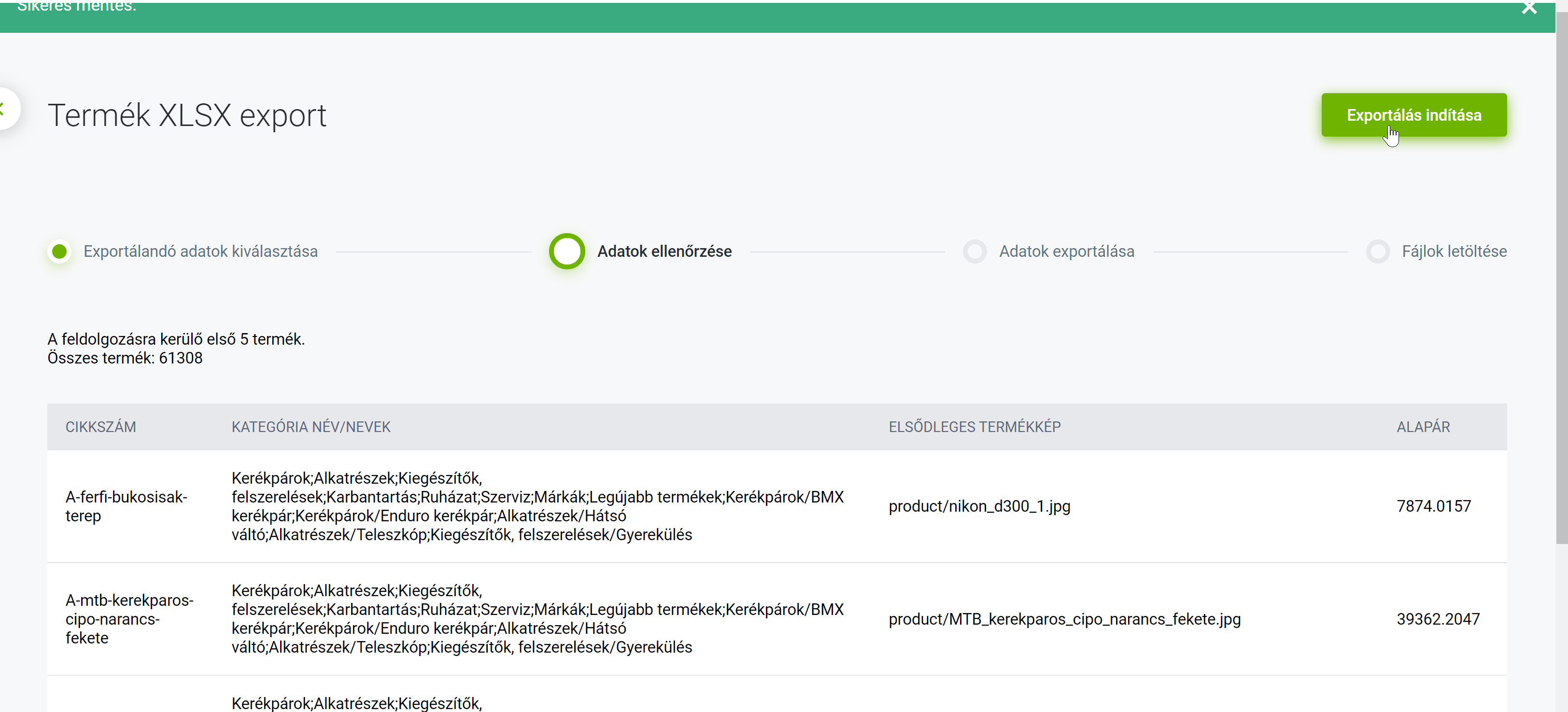Click the Összes termék: 61308 count text
Image resolution: width=1568 pixels, height=712 pixels.
125,358
